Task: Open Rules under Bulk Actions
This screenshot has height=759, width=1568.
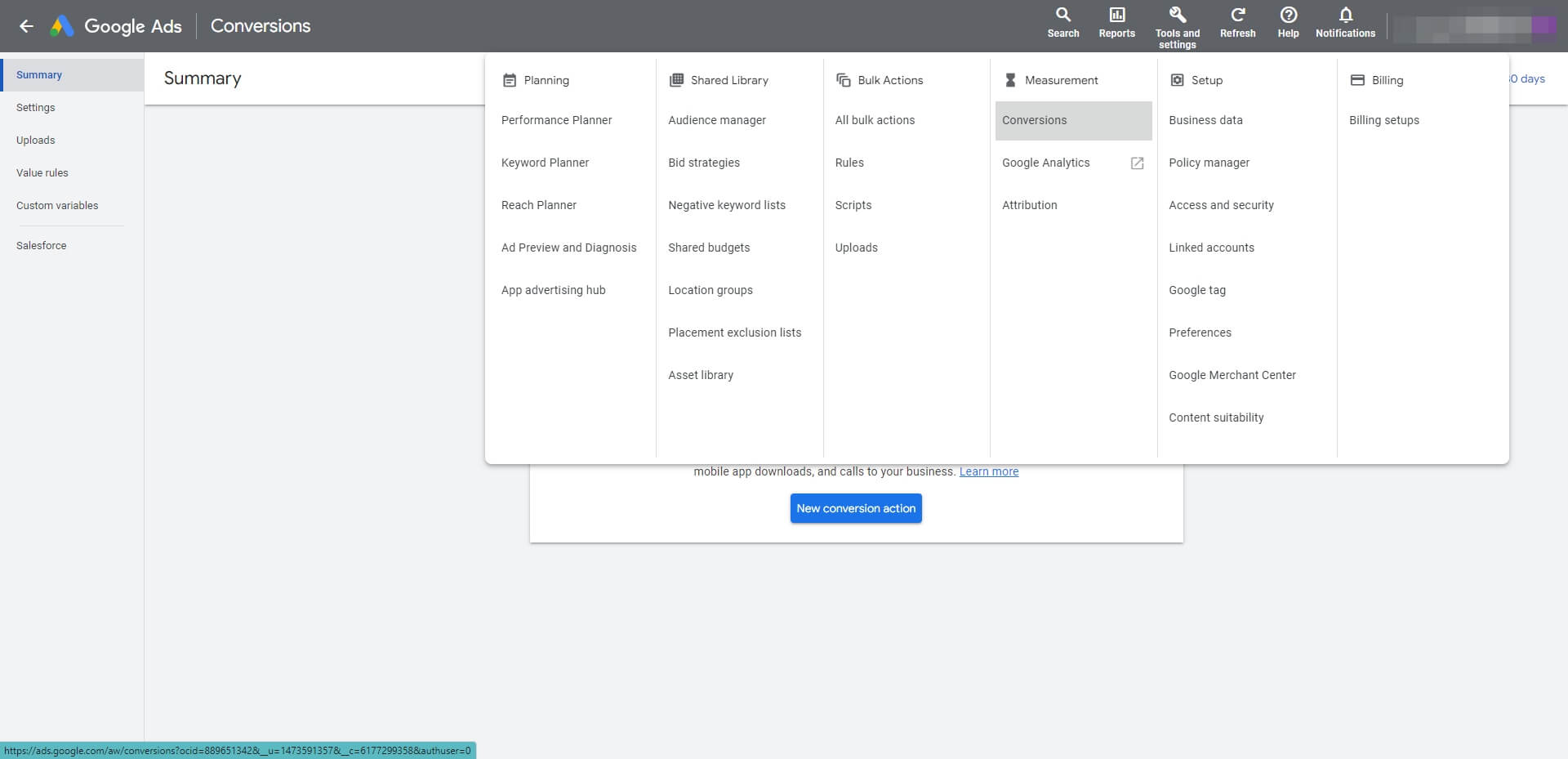Action: [849, 163]
